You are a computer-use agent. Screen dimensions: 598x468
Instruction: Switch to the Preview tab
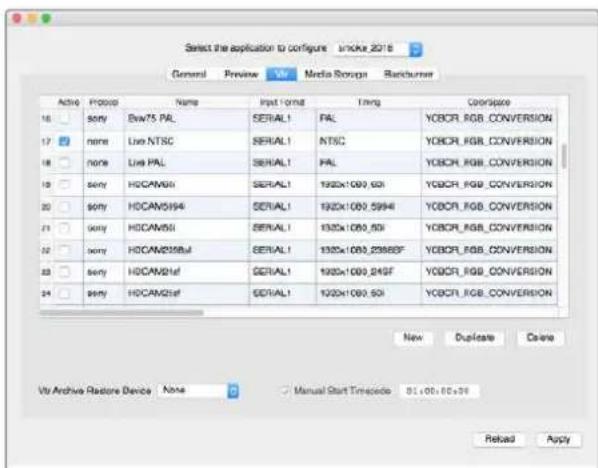point(241,74)
